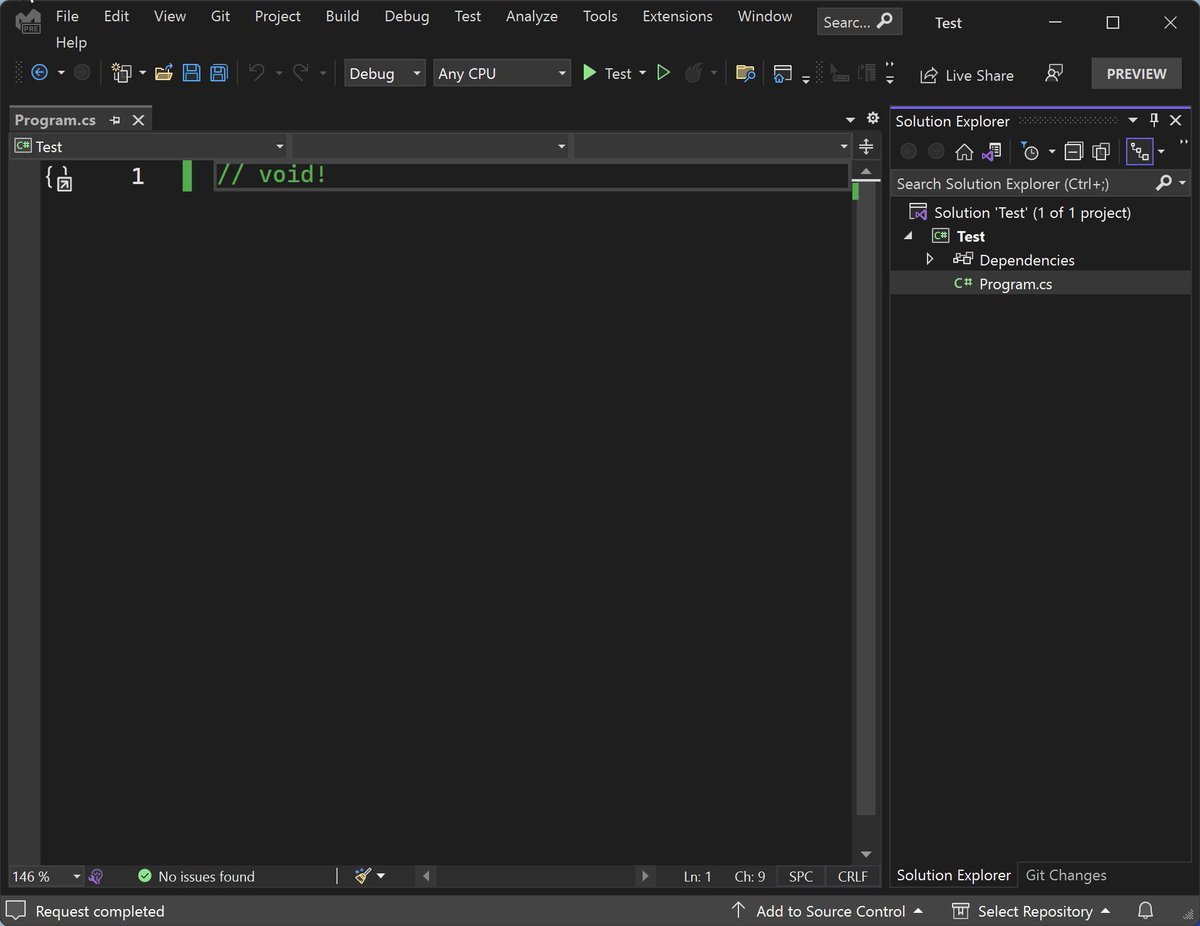Click the Open File folder icon

coord(165,73)
